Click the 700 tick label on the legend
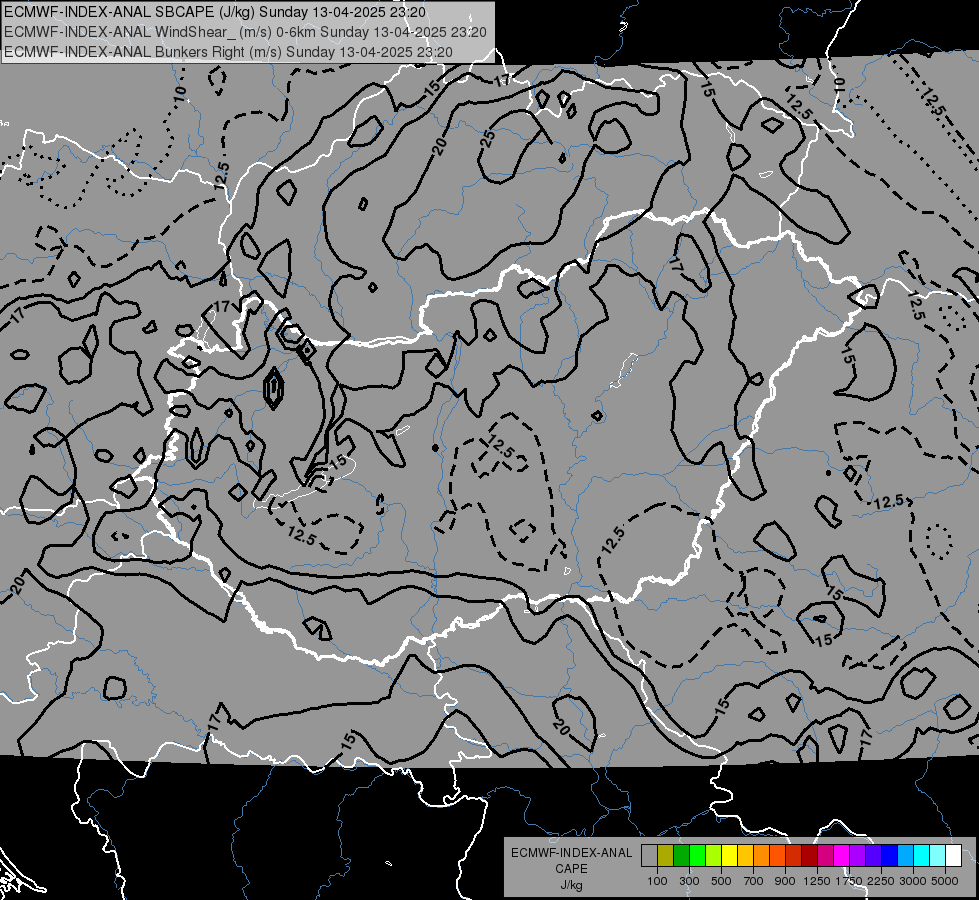The image size is (979, 900). point(754,881)
